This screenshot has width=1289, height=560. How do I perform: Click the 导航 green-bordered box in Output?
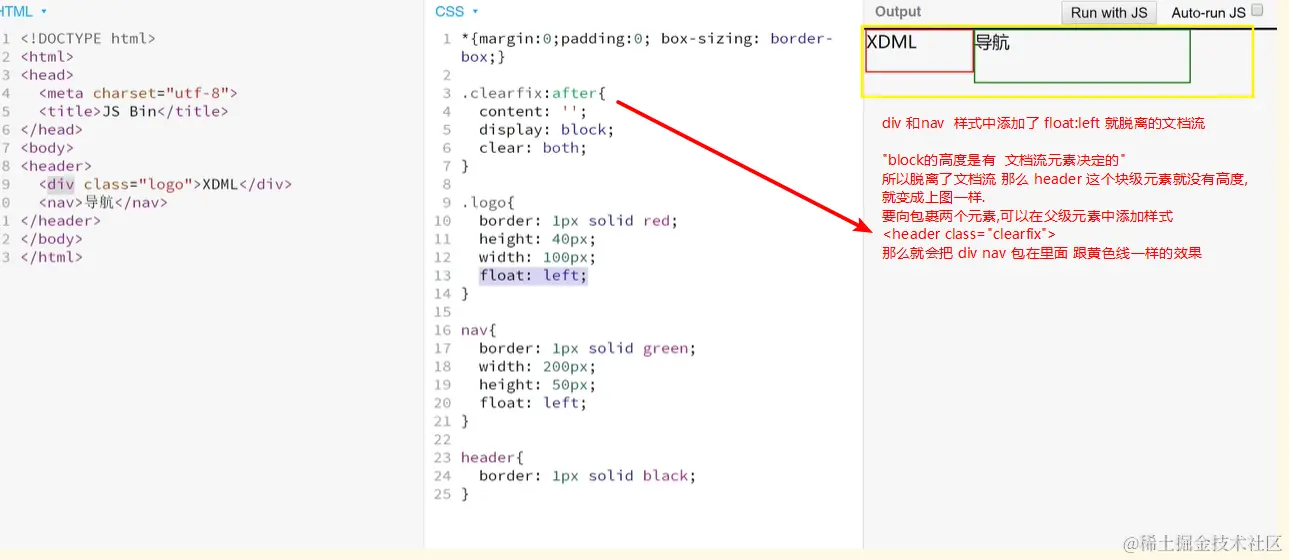[1082, 56]
